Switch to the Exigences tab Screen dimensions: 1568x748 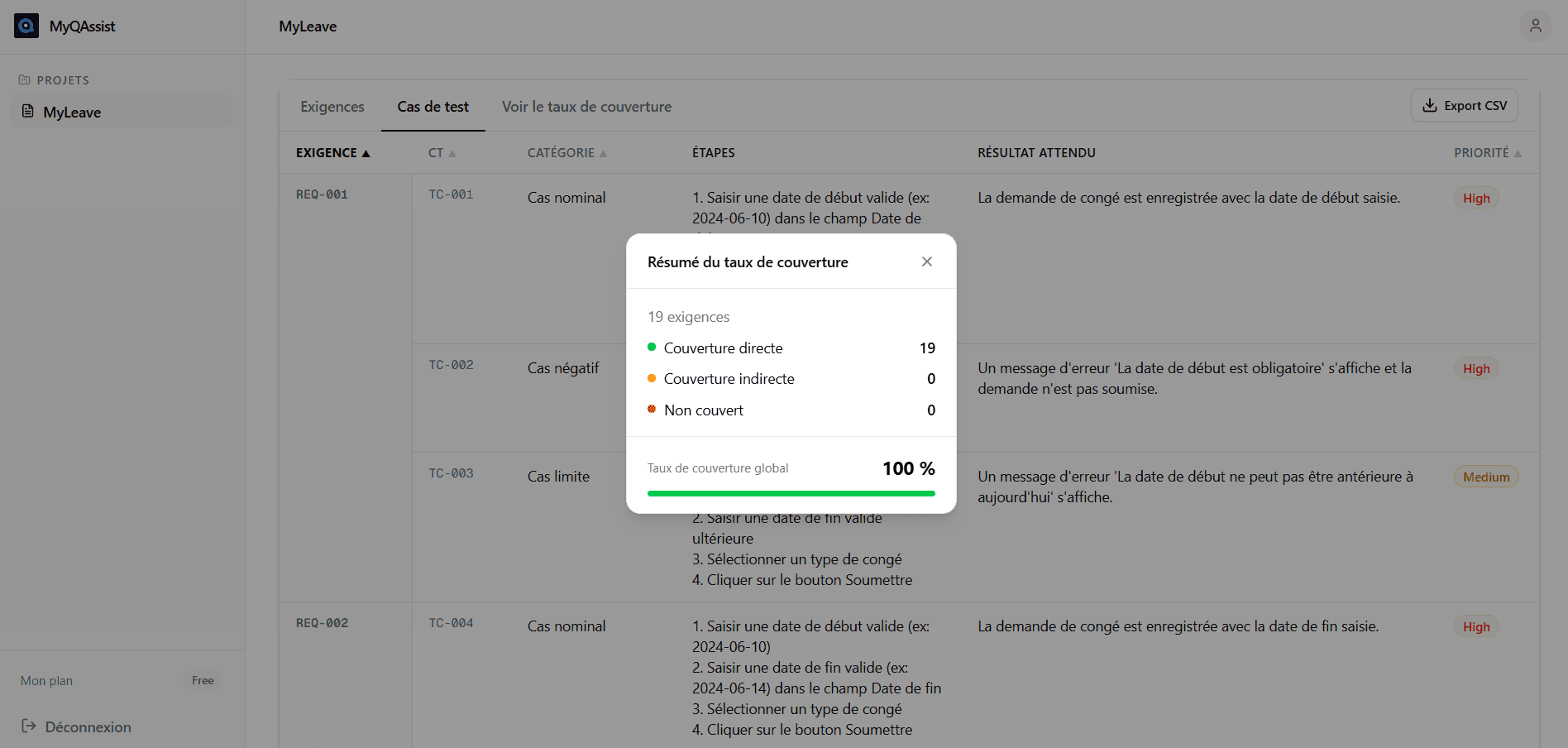point(332,106)
